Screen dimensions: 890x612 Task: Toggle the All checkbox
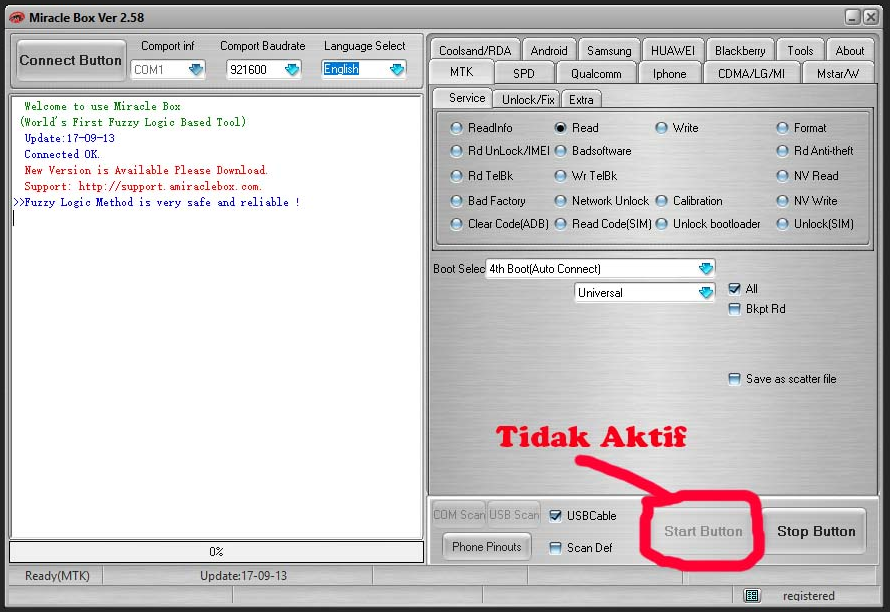click(x=734, y=288)
